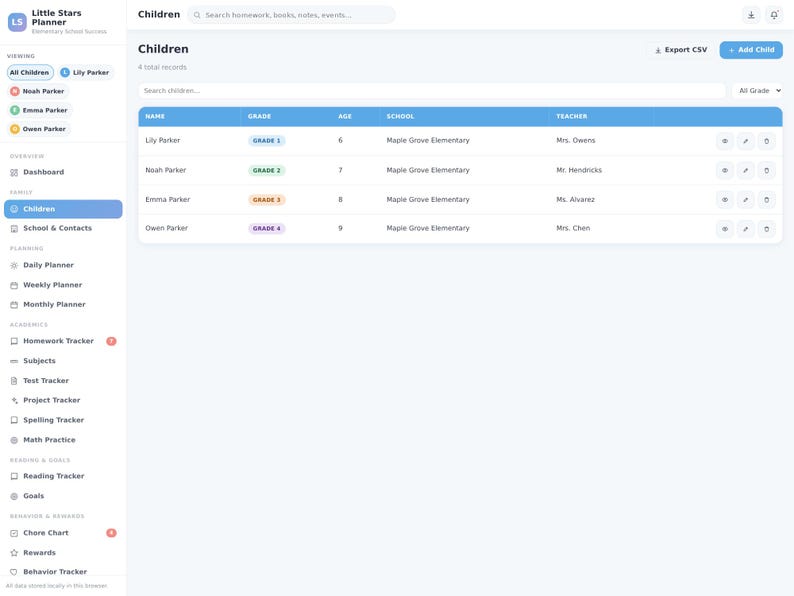Click the Add Child button
794x596 pixels.
pyautogui.click(x=751, y=50)
